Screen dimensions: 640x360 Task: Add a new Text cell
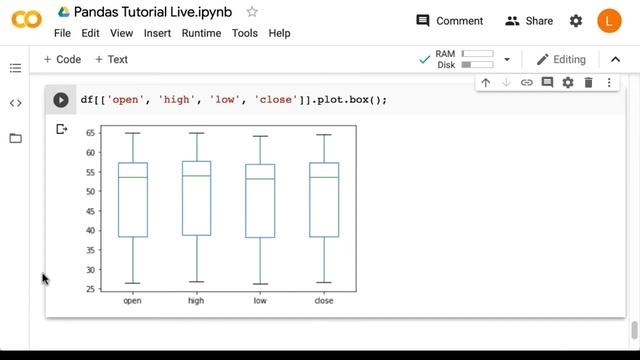point(111,60)
